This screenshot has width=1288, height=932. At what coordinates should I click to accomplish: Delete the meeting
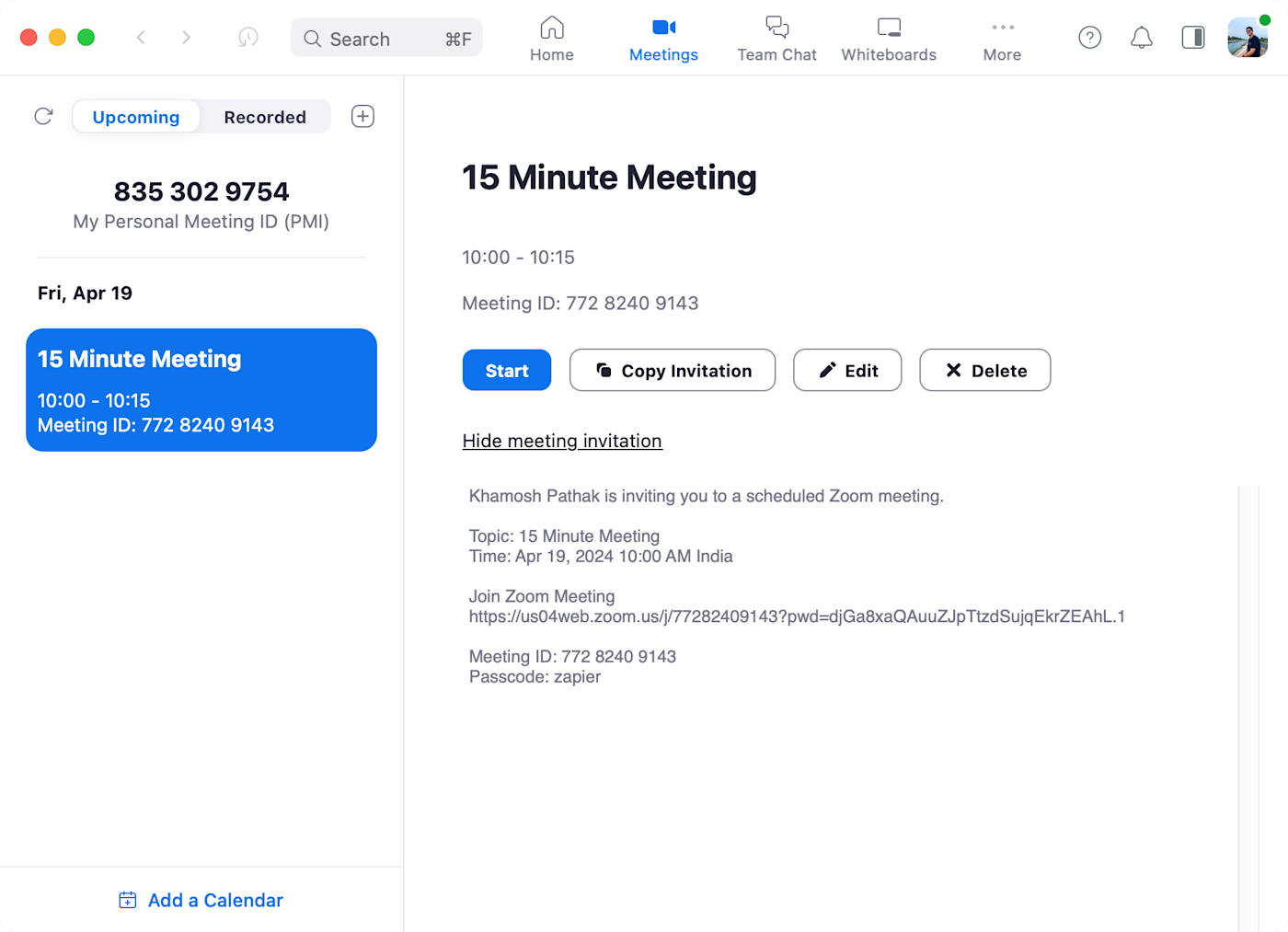985,370
